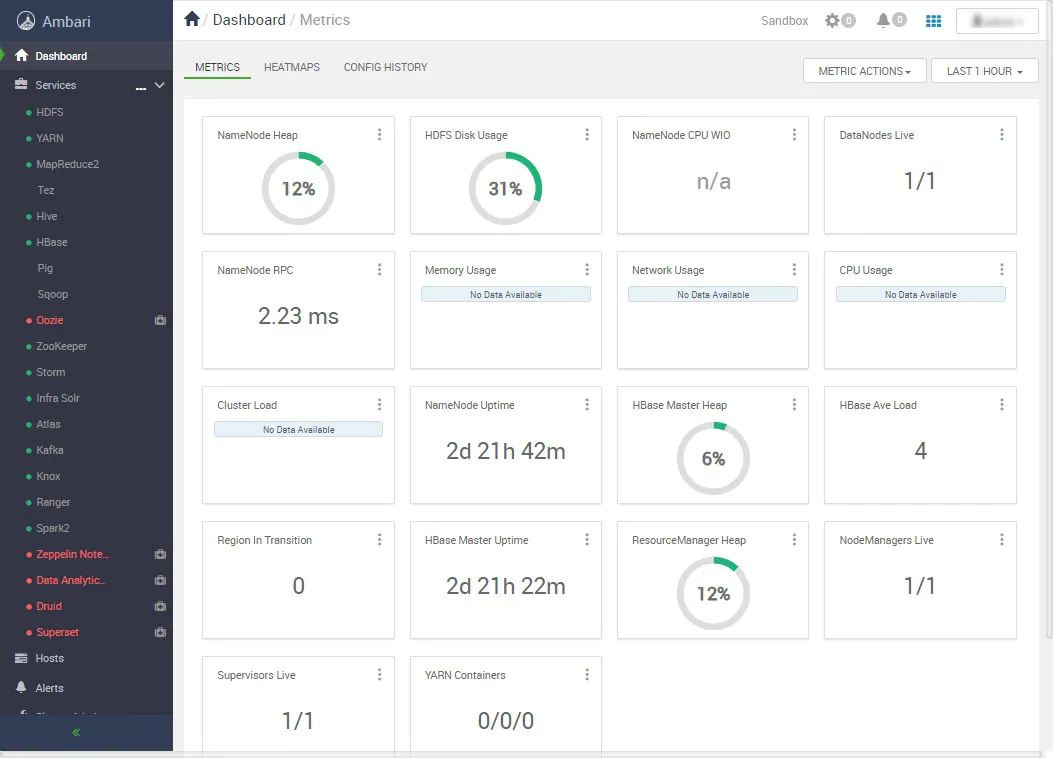The height and width of the screenshot is (758, 1053).
Task: Open Metric Actions dropdown
Action: (864, 70)
